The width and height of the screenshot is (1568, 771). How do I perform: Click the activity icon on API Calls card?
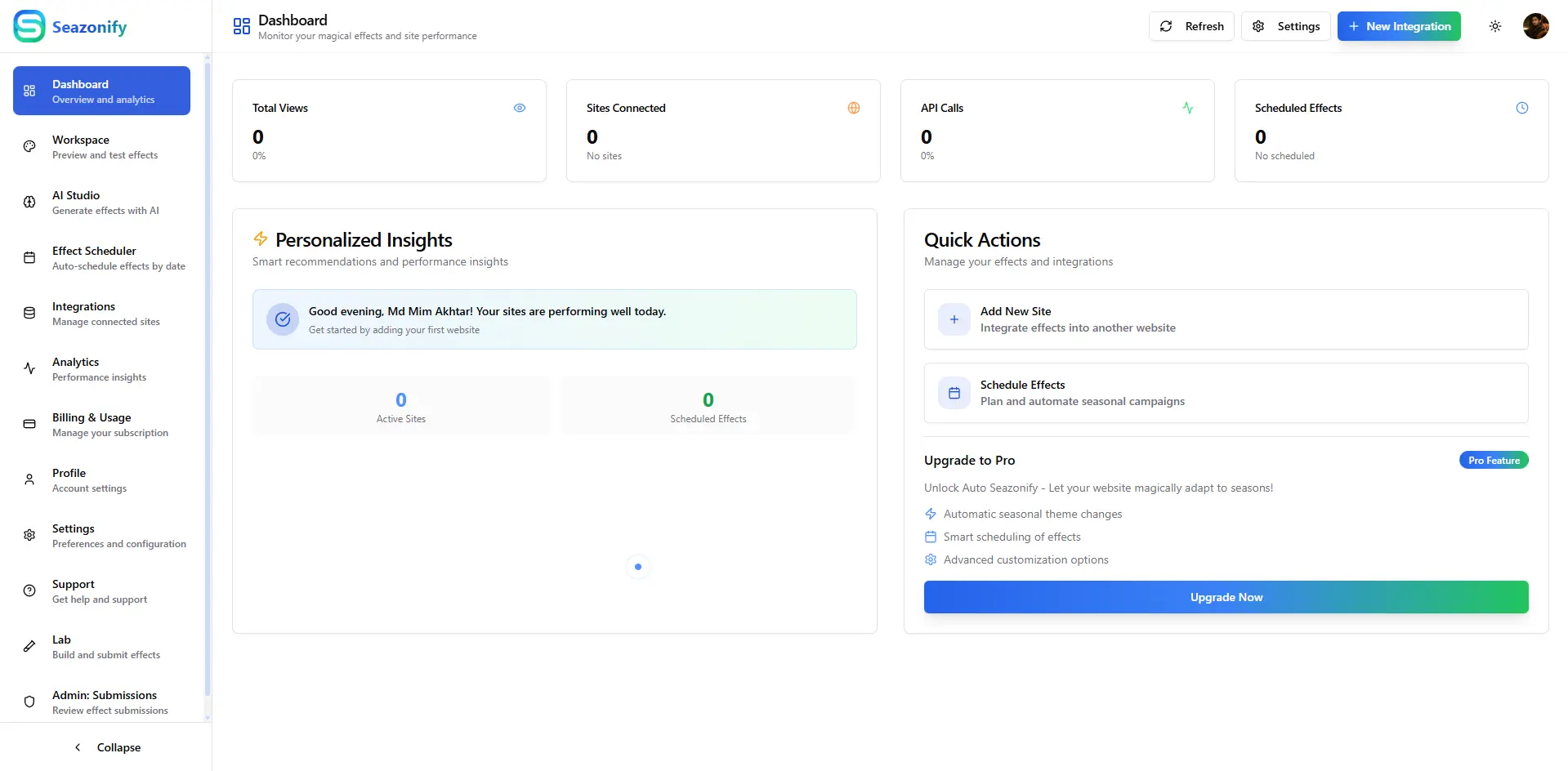[1188, 108]
